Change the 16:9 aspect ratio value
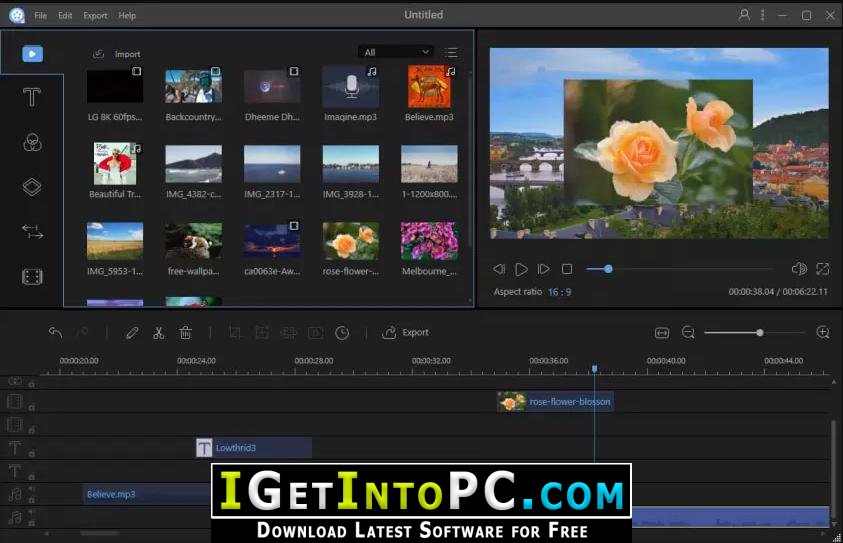This screenshot has width=843, height=543. coord(560,292)
